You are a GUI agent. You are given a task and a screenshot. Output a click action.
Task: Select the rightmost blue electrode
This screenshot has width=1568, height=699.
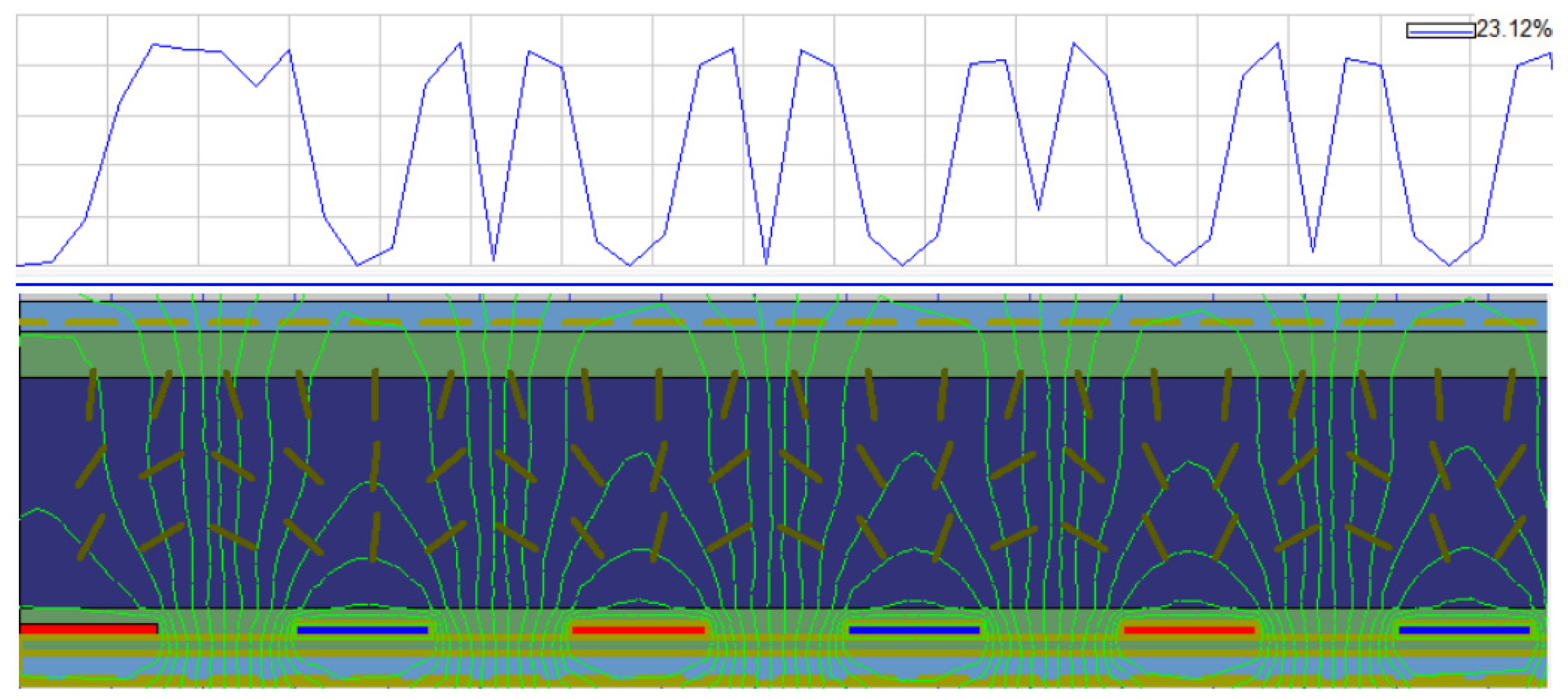coord(1464,630)
